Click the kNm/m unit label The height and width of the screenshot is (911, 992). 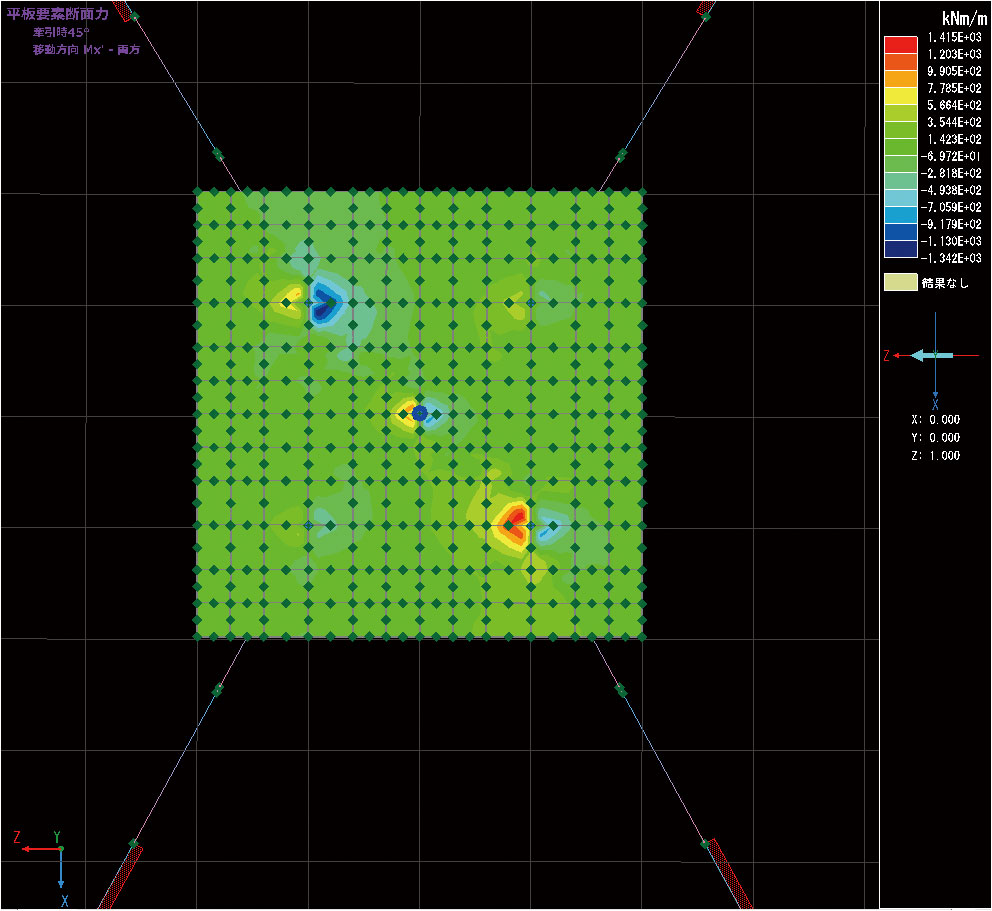click(x=964, y=18)
